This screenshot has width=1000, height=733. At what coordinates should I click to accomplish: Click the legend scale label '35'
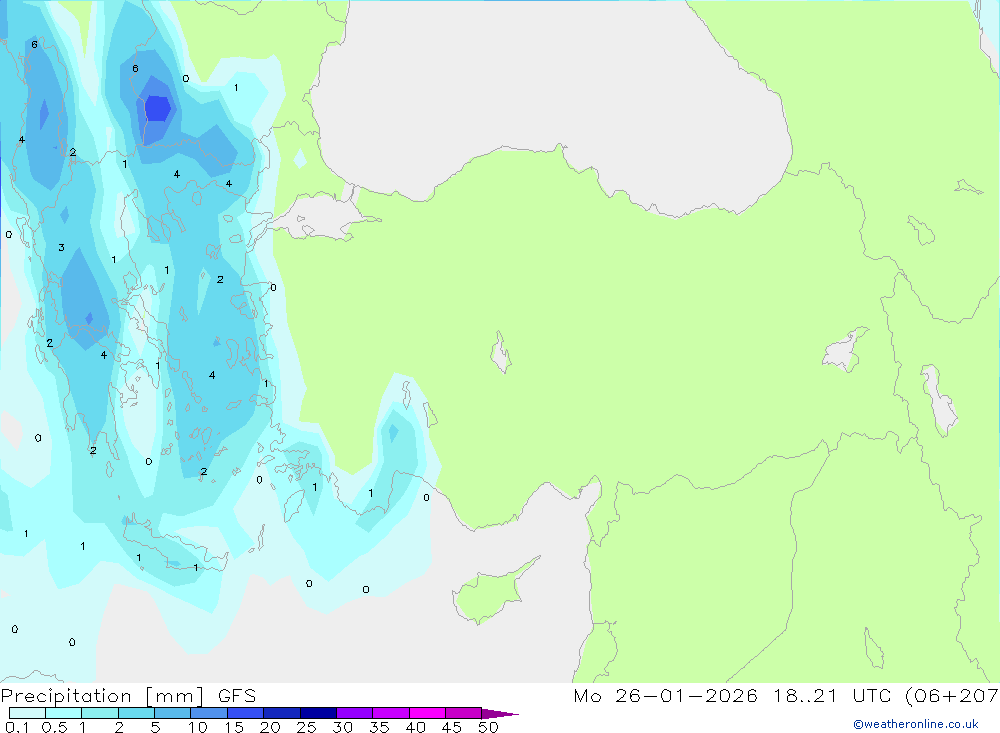[x=379, y=727]
